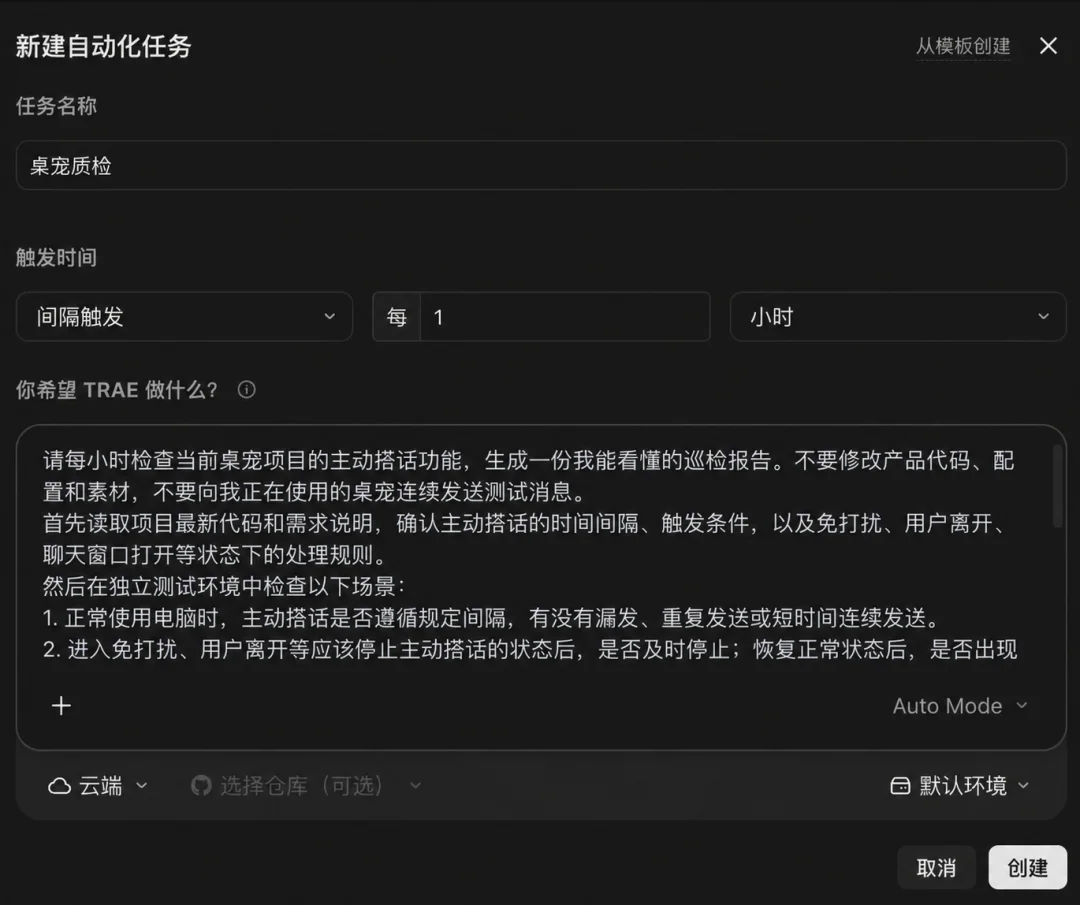Screen dimensions: 1080x905
Task: Click the 新建自动化任务 dialog title
Action: point(103,46)
